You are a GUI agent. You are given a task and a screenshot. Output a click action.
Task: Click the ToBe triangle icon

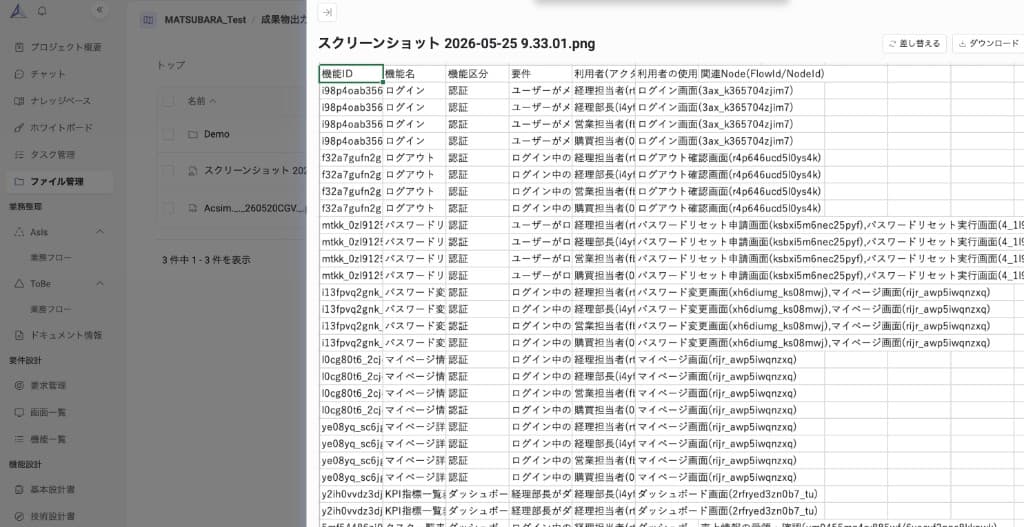point(19,283)
